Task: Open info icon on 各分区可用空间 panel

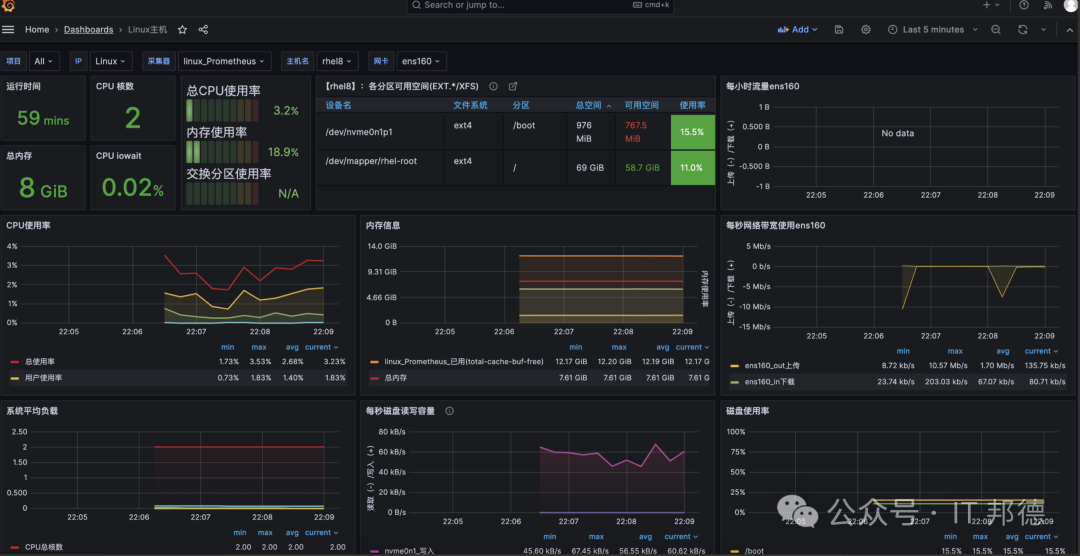Action: (493, 86)
